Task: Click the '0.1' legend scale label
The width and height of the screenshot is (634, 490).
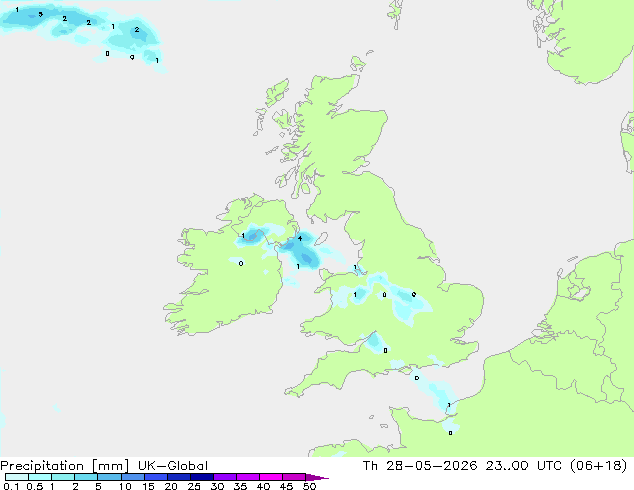Action: (11, 486)
